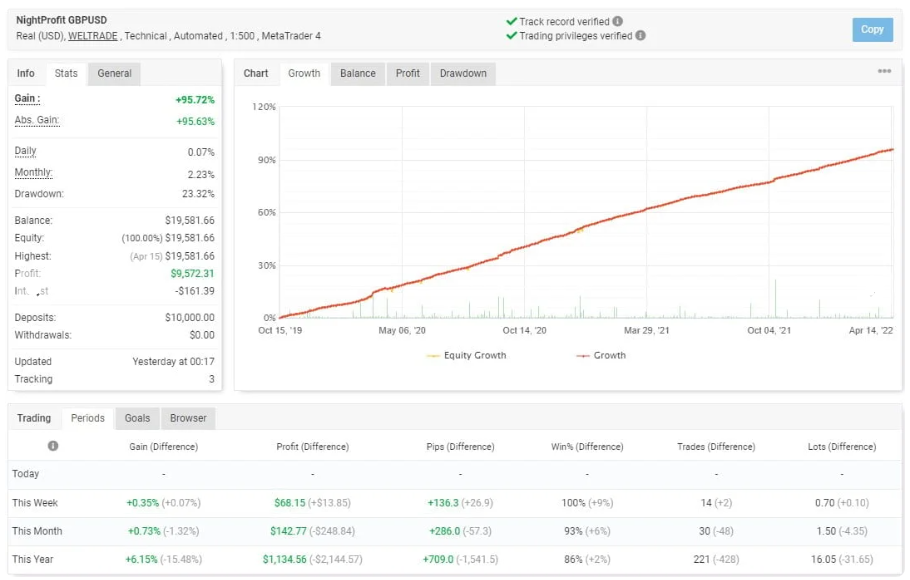The width and height of the screenshot is (910, 580).
Task: Open the General tab
Action: click(114, 73)
